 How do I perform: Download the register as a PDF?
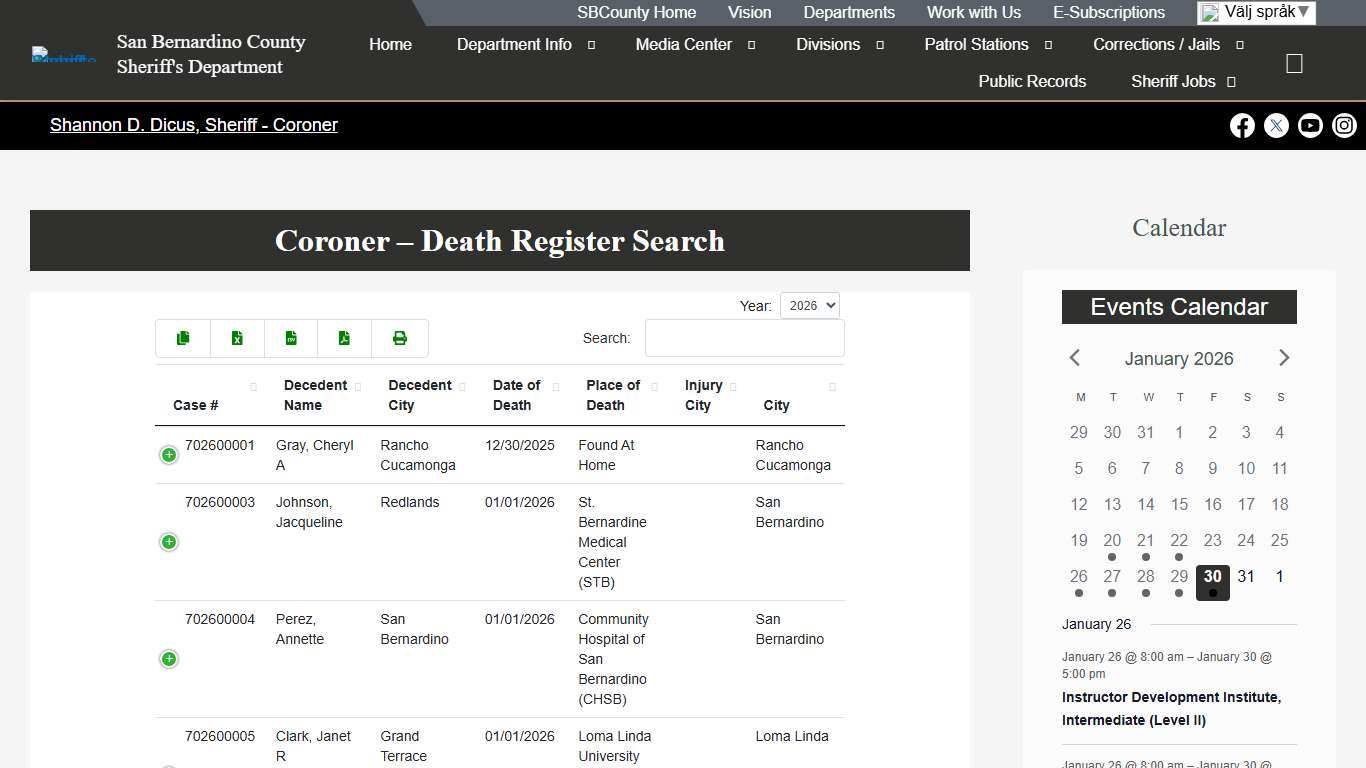(x=344, y=338)
